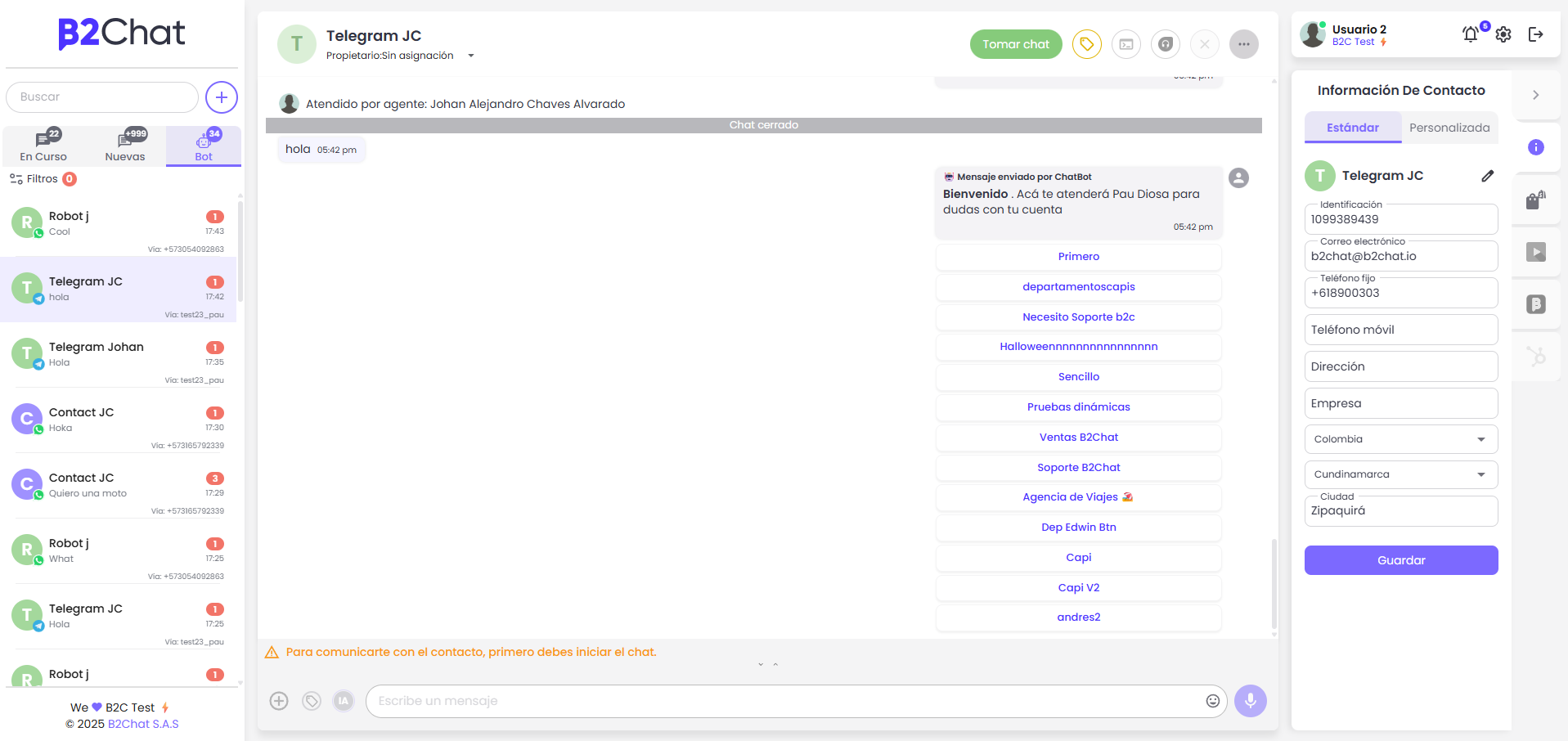Open the three-dots more options menu
The height and width of the screenshot is (741, 1568).
coord(1243,44)
